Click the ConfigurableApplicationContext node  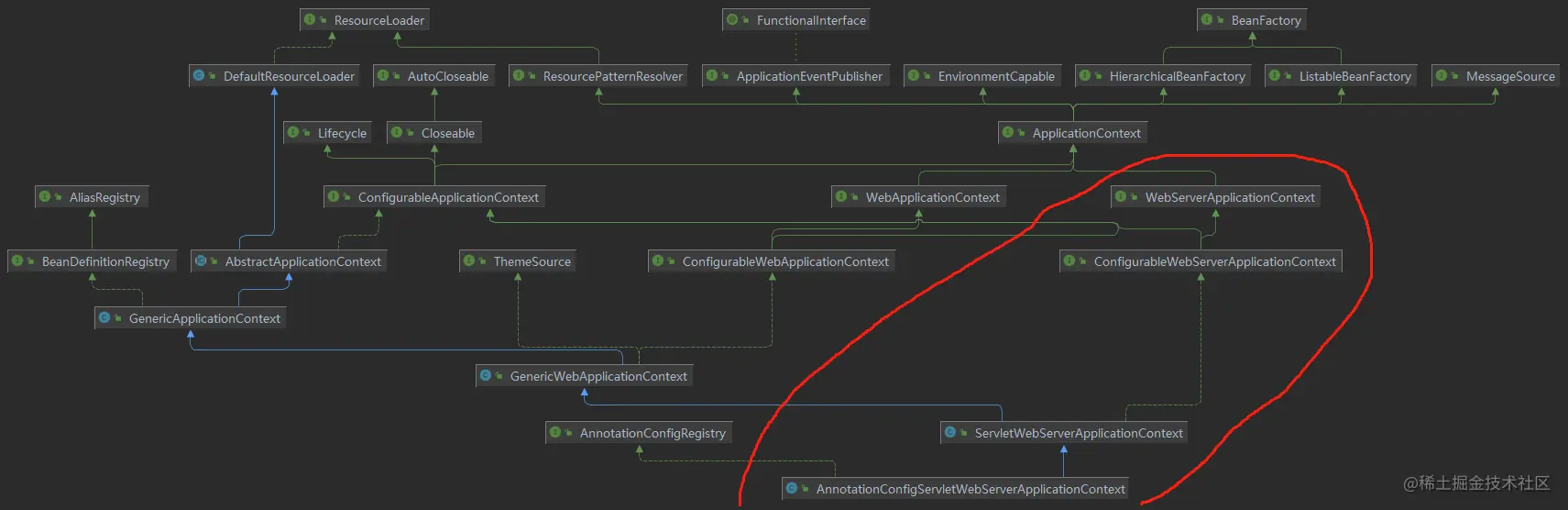435,197
